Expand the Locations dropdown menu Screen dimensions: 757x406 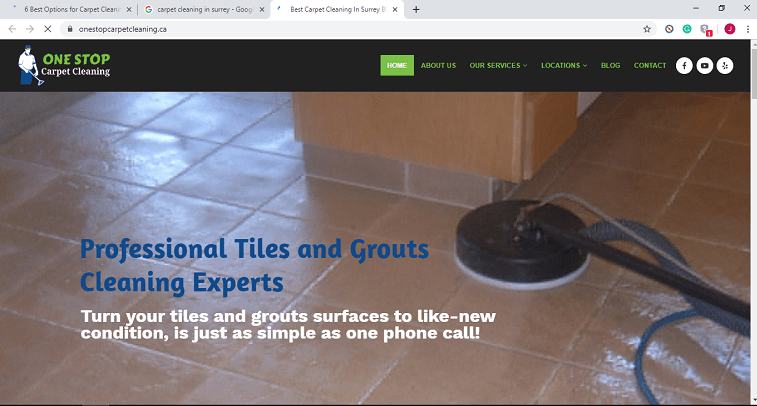point(564,66)
